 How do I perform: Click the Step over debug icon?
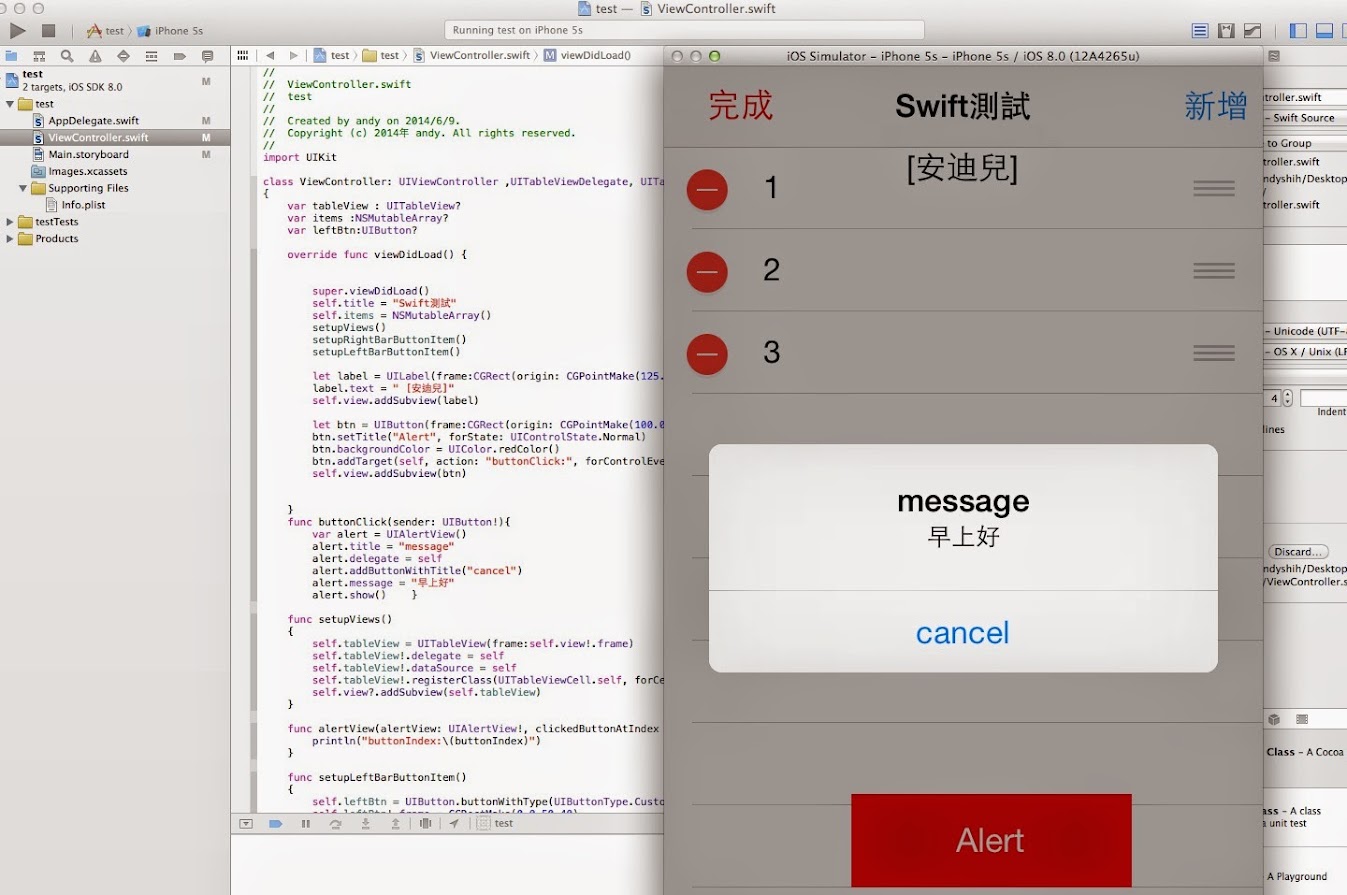point(336,824)
